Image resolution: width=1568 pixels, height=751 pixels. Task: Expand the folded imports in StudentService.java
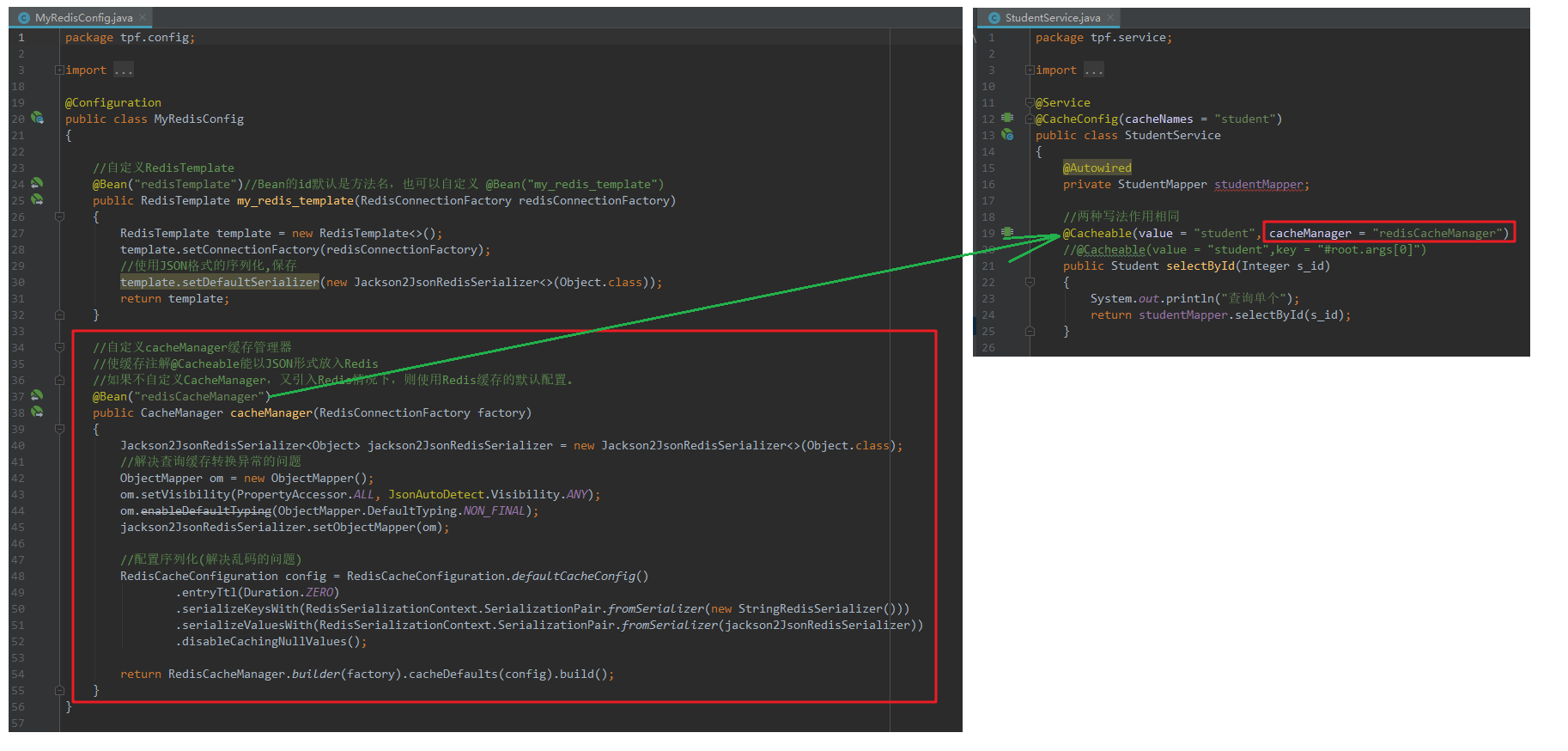tap(1030, 70)
